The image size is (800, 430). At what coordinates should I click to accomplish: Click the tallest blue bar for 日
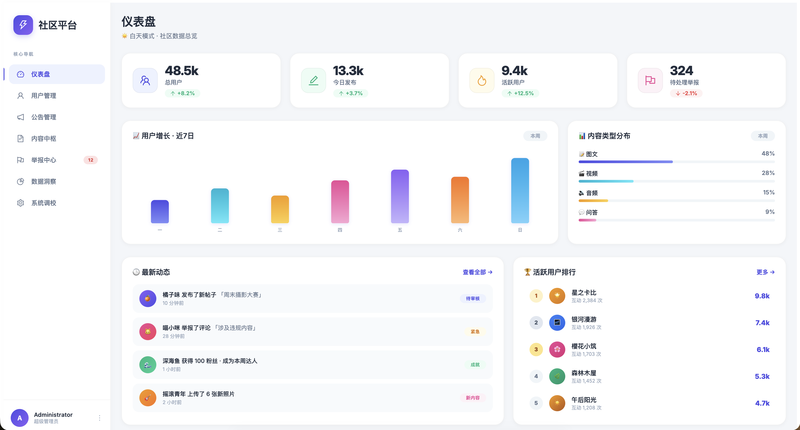[520, 191]
